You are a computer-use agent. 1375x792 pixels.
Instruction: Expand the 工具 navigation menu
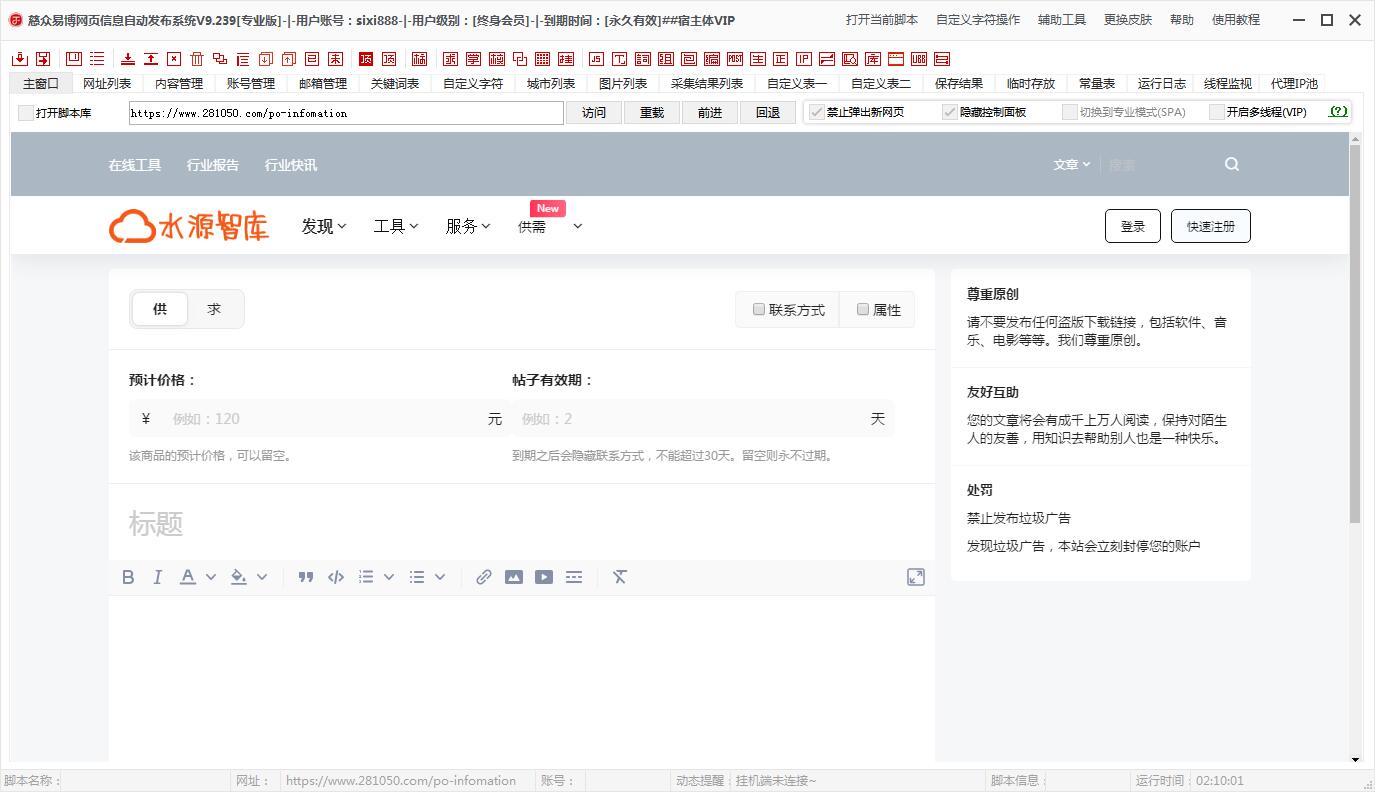[x=396, y=227]
